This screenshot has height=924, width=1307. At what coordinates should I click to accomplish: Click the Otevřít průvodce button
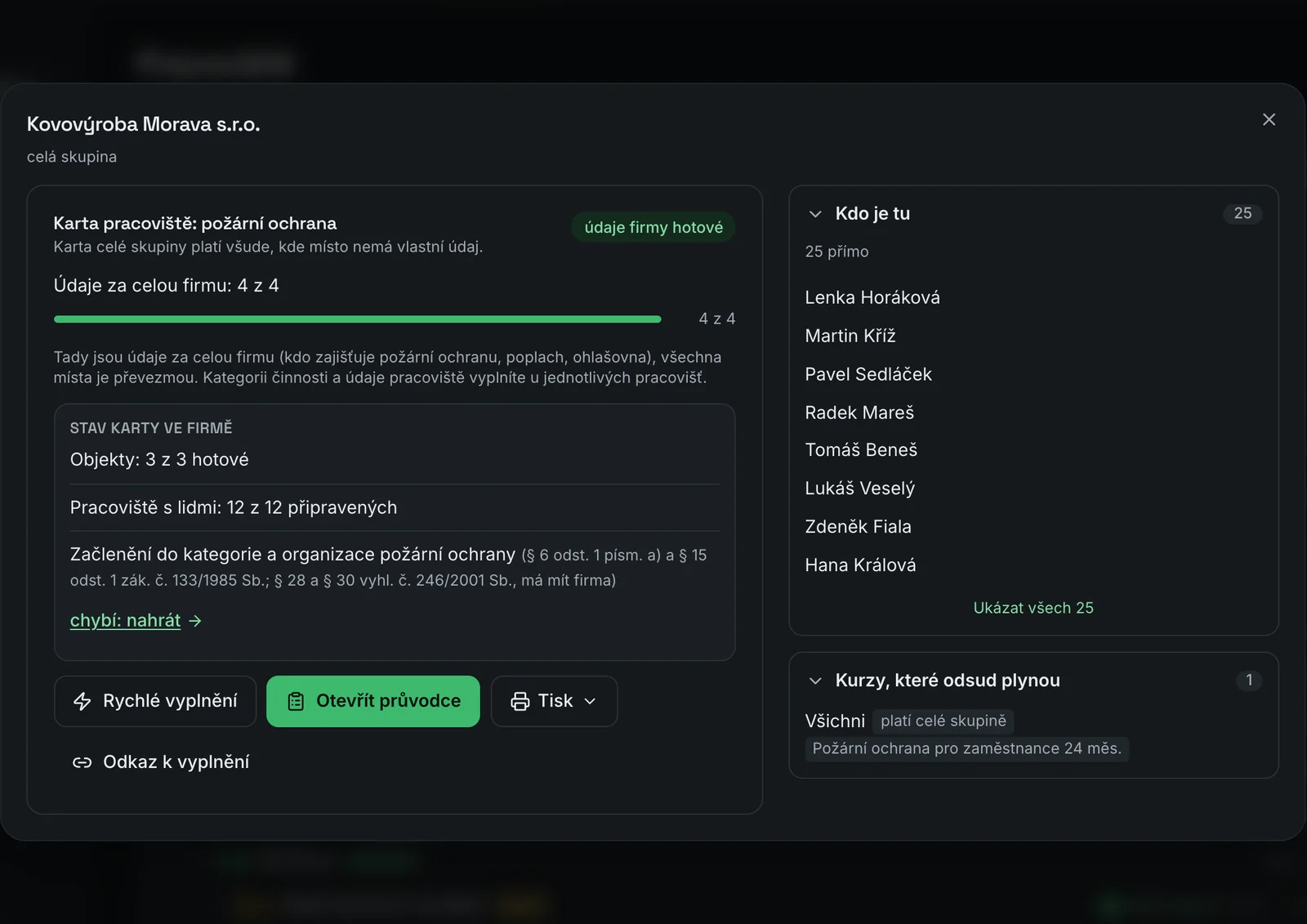point(373,701)
